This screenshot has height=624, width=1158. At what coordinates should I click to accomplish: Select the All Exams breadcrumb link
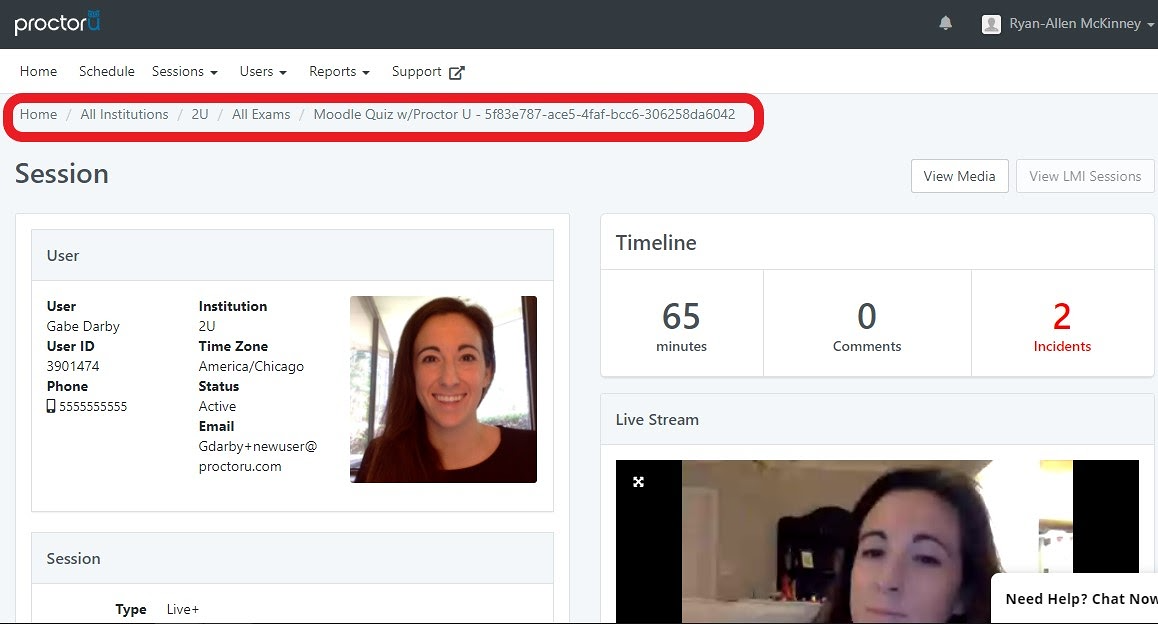point(261,114)
